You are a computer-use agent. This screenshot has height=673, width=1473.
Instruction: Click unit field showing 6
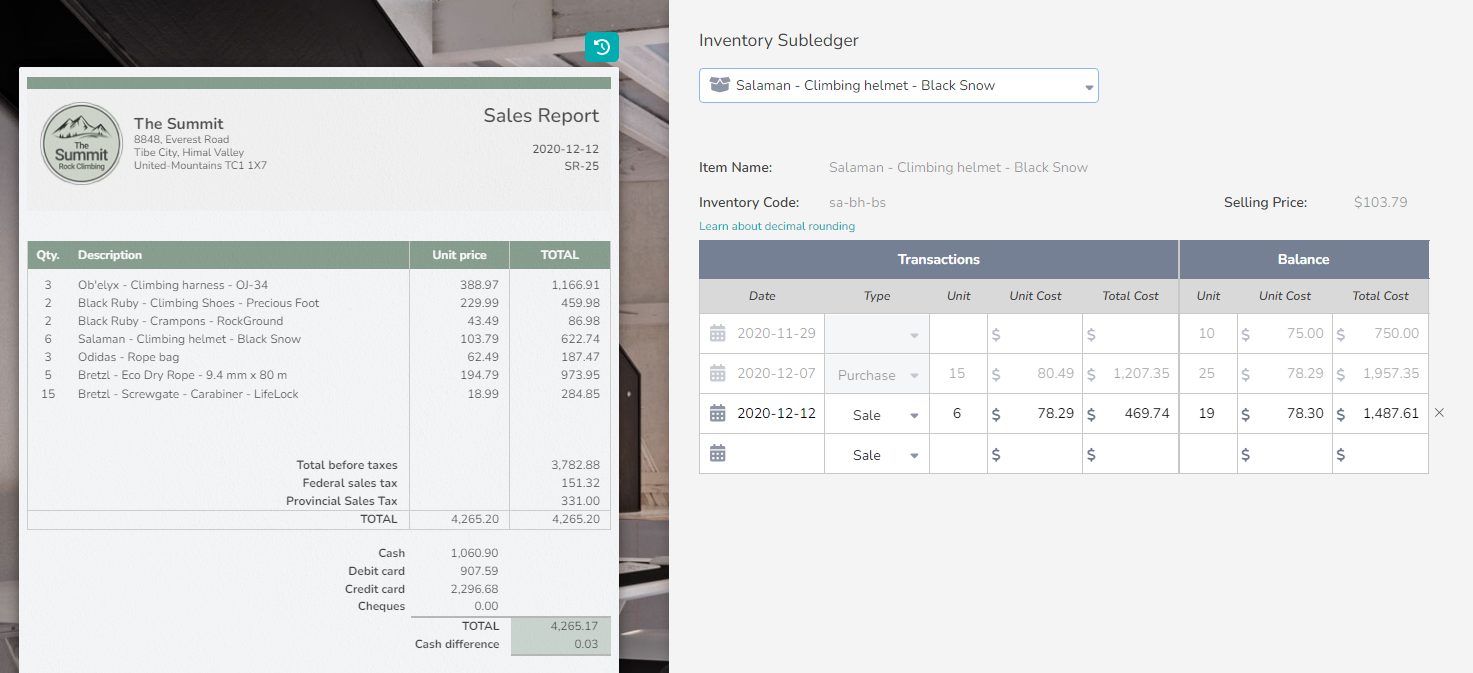957,414
